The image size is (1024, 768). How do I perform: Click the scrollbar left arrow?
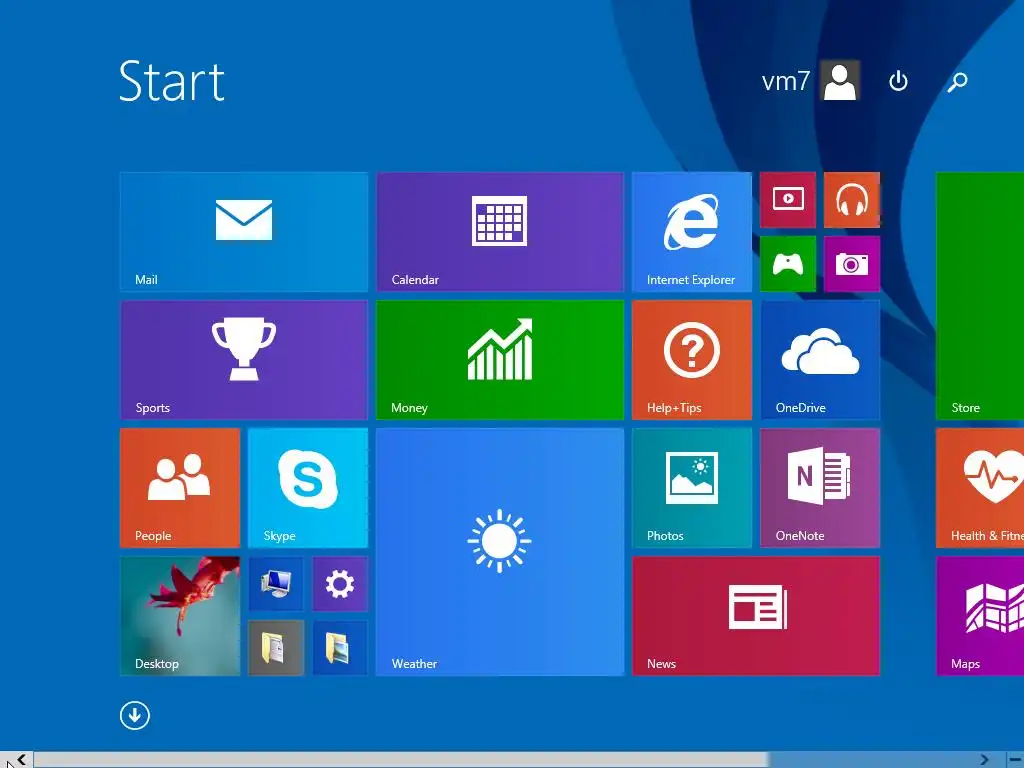pyautogui.click(x=22, y=760)
